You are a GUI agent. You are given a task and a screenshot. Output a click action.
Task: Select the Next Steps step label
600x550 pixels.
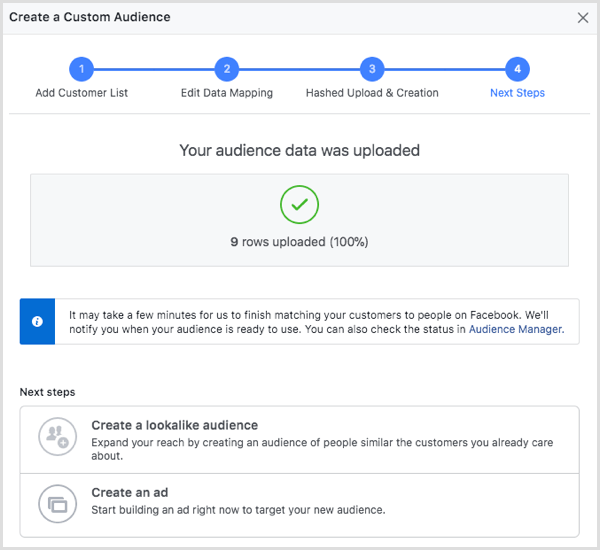(517, 93)
